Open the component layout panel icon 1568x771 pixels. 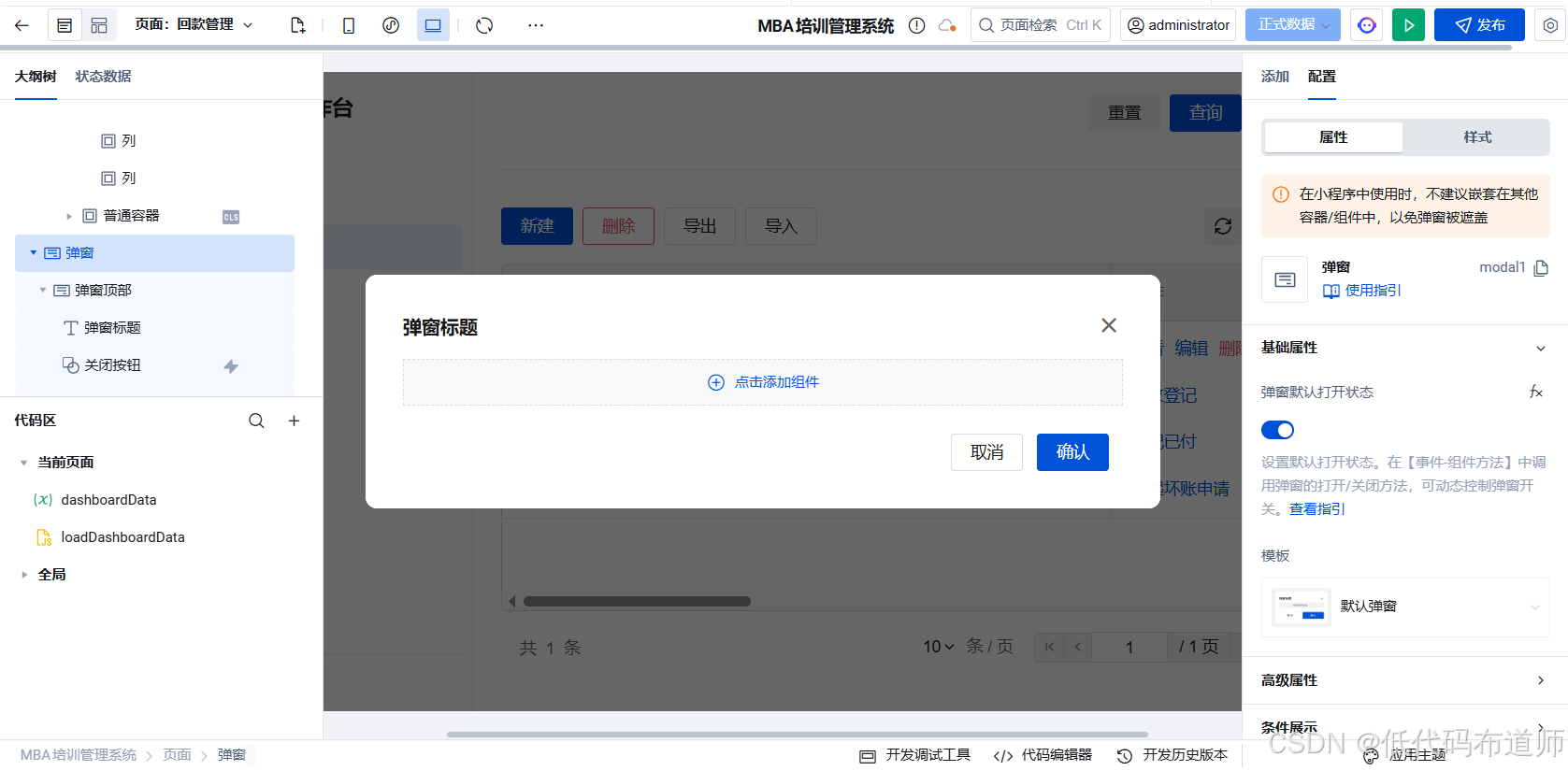(x=99, y=25)
